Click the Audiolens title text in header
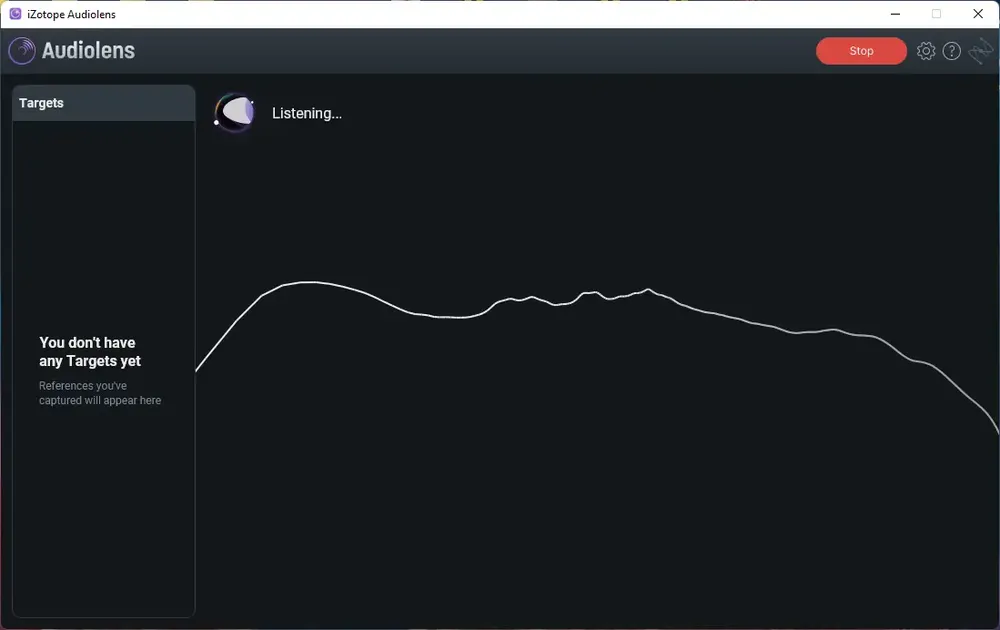 (x=88, y=50)
